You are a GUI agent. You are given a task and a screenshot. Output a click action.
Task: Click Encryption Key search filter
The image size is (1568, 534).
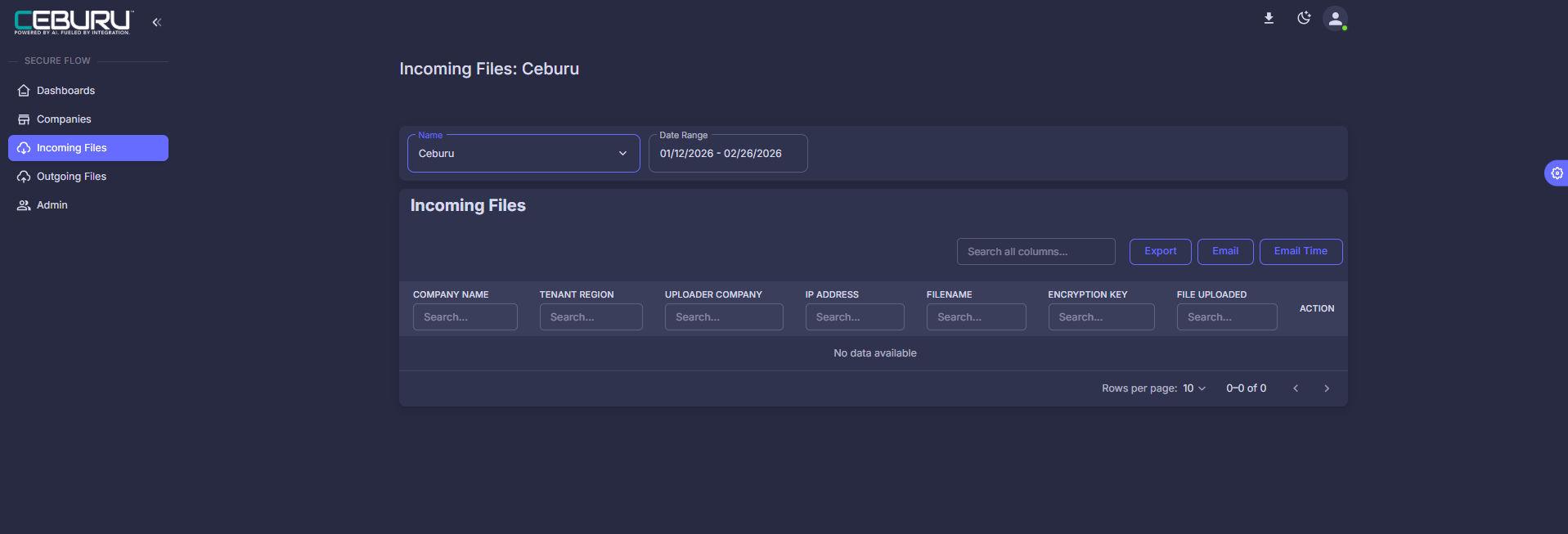pyautogui.click(x=1102, y=317)
